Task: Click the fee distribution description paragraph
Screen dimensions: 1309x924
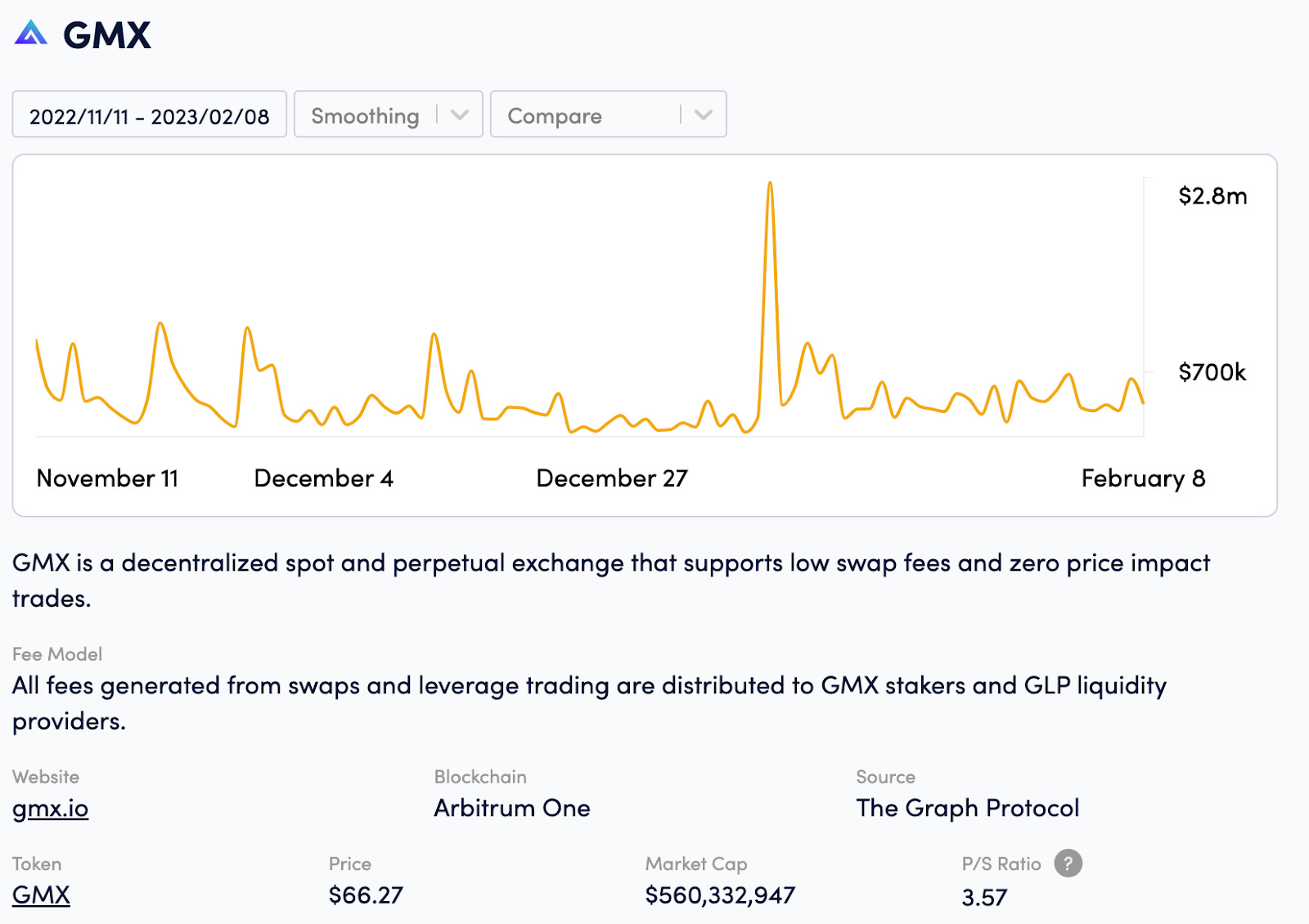Action: [x=589, y=703]
